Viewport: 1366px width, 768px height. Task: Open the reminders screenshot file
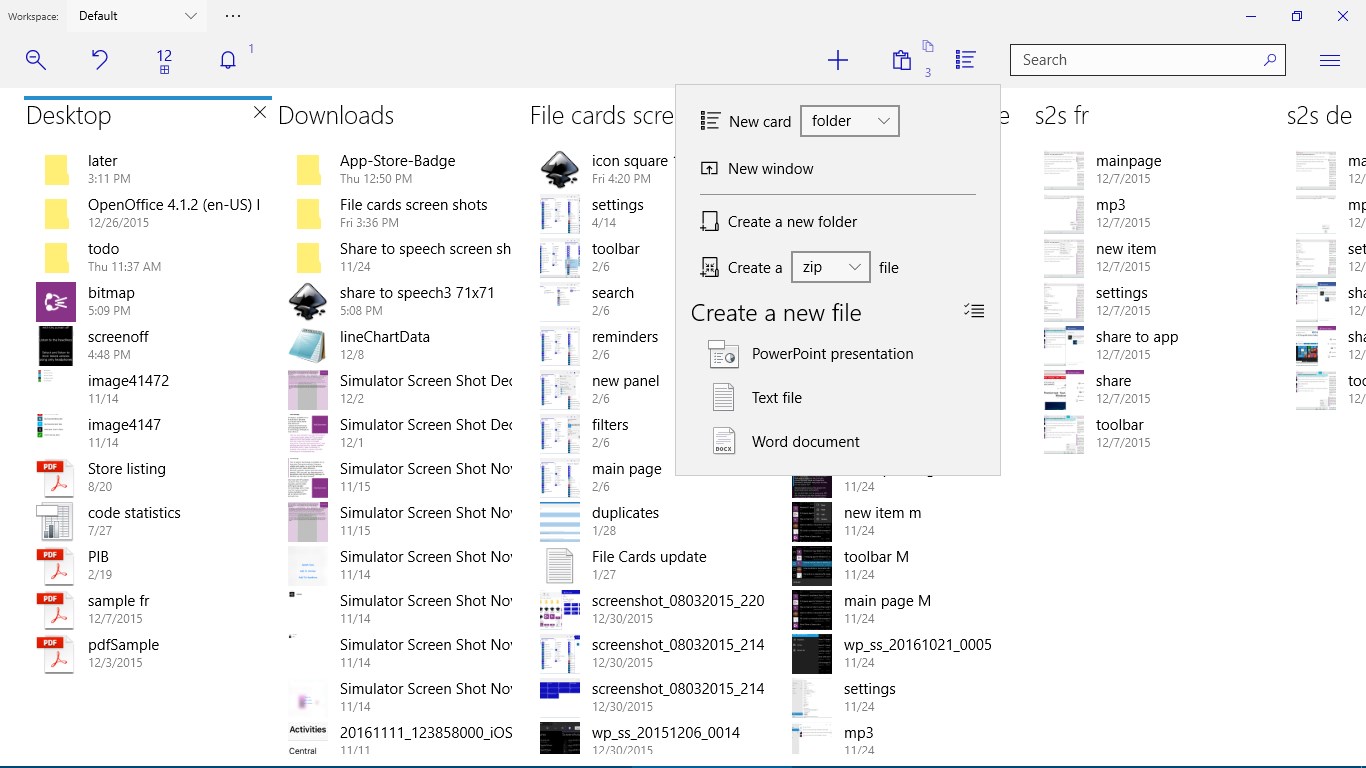625,337
